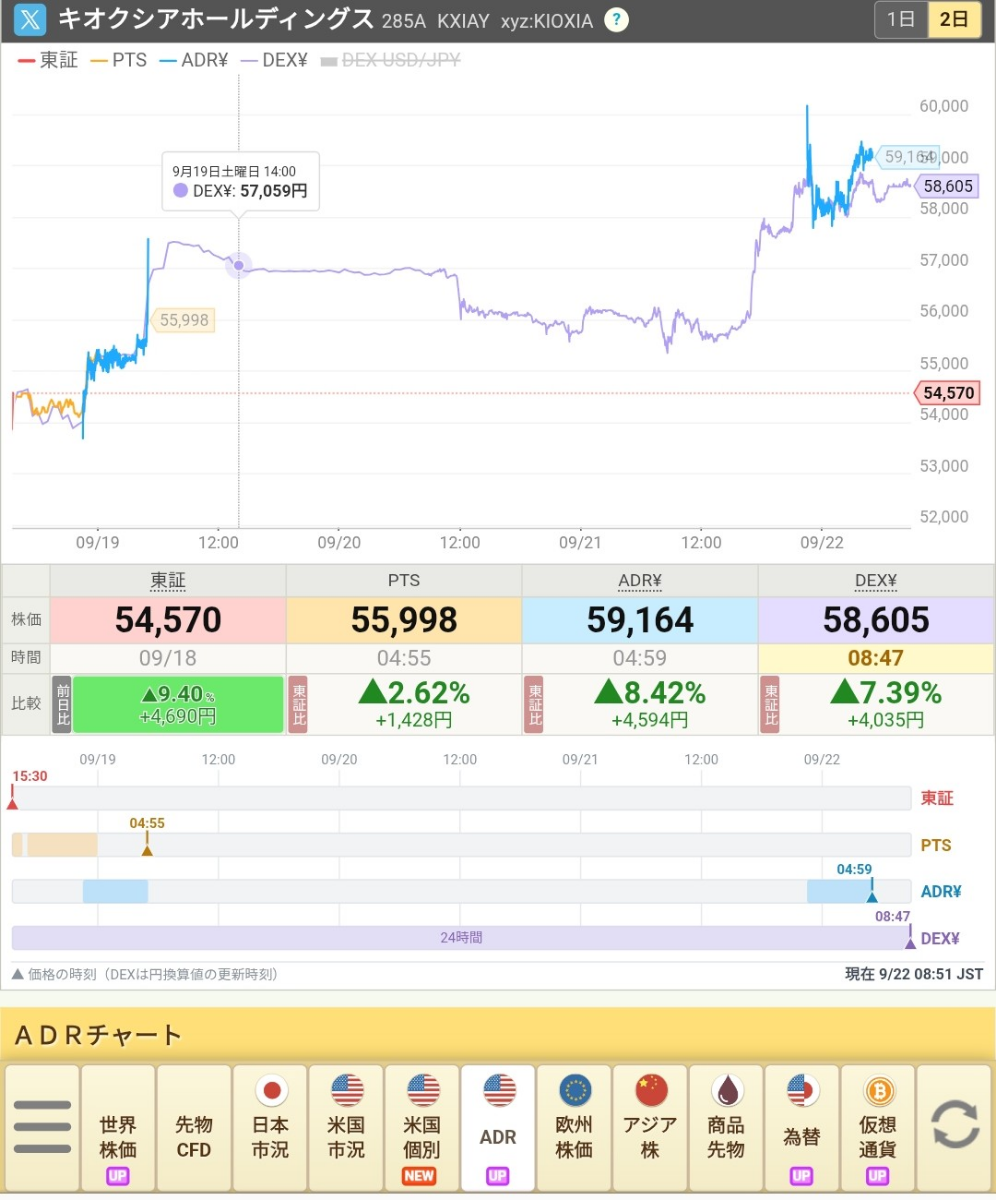Viewport: 996px width, 1200px height.
Task: Open 仮想通貨 with Bitcoin icon
Action: tap(878, 1127)
